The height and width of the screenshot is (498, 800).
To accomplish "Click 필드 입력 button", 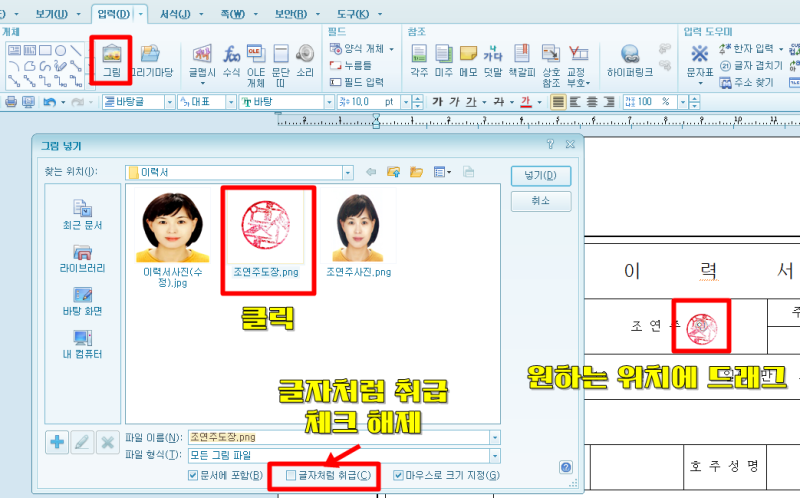I will 357,82.
